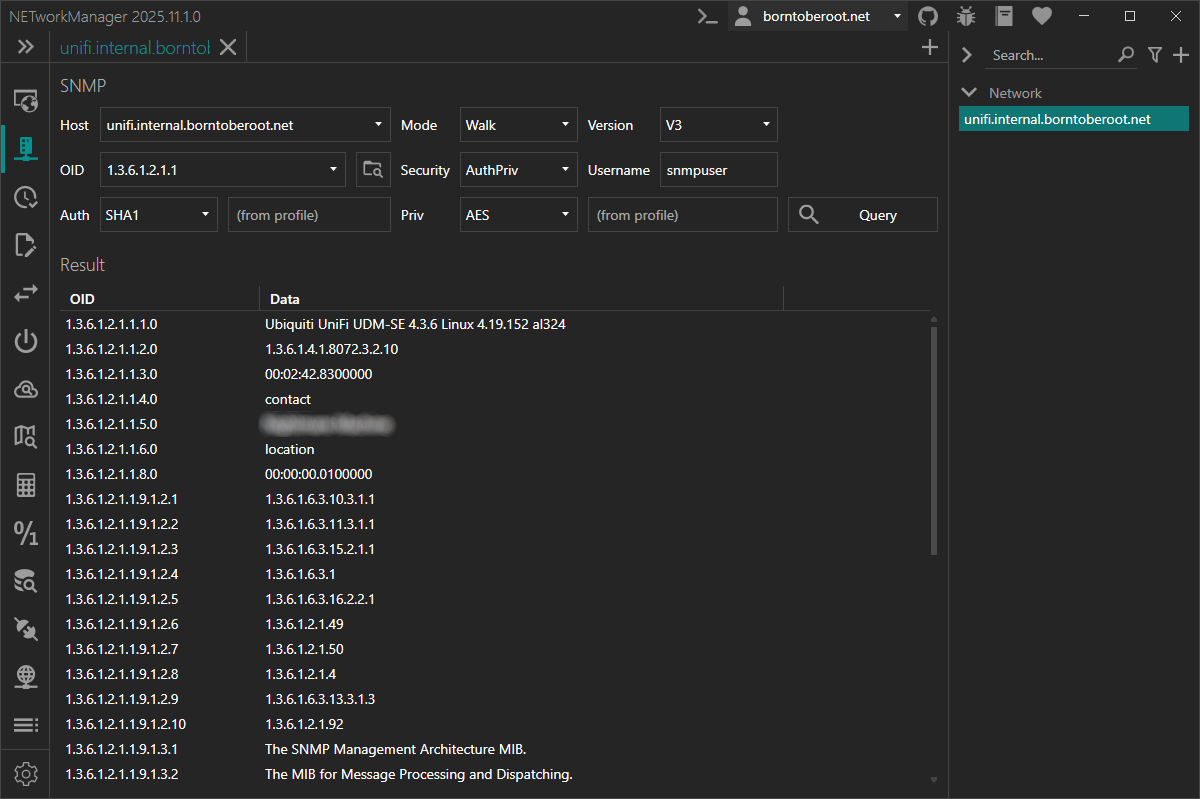The image size is (1200, 799).
Task: Open the command line icon in title bar
Action: (x=708, y=16)
